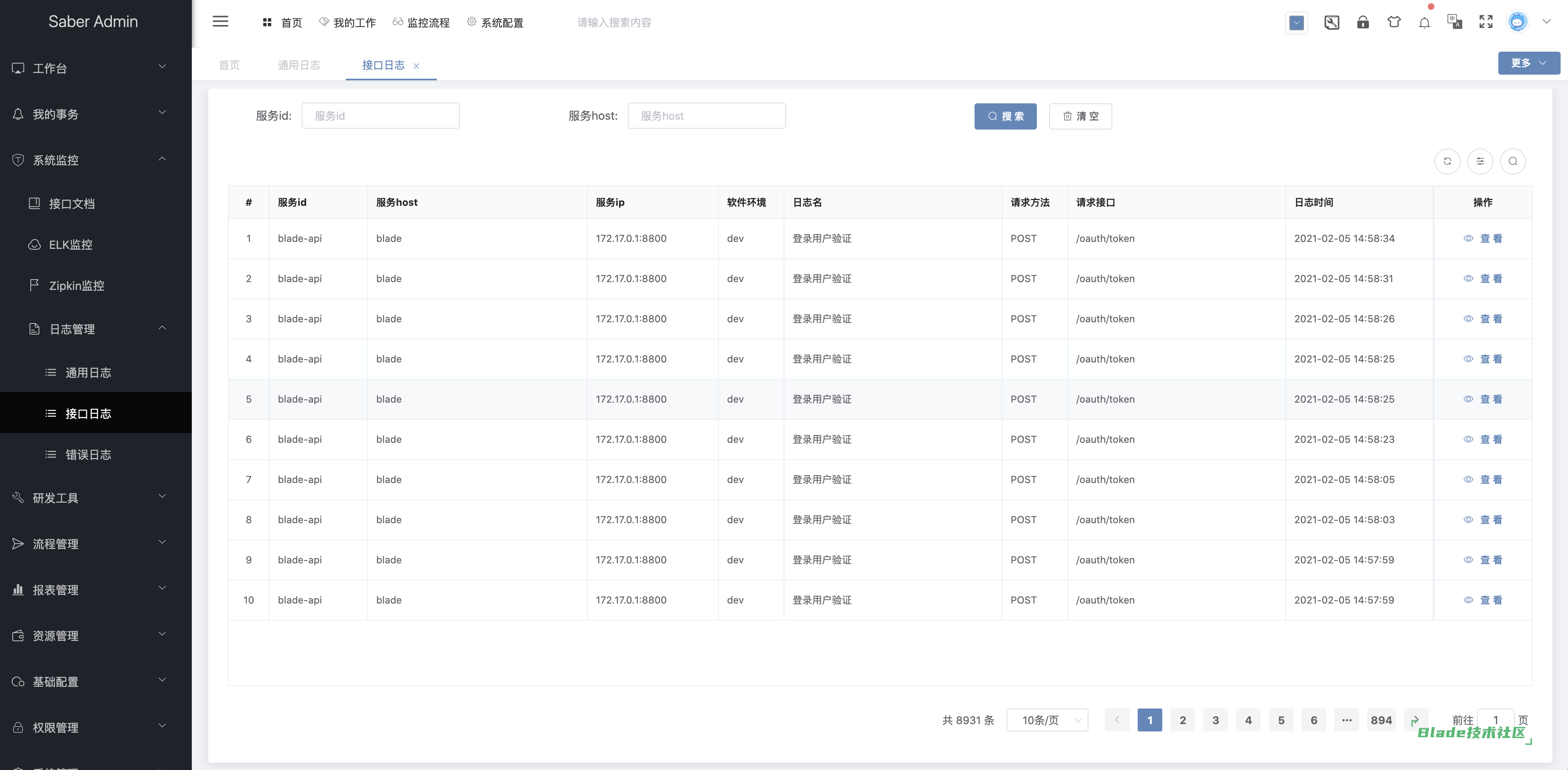This screenshot has width=1568, height=770.
Task: Open the 更多 dropdown button
Action: pyautogui.click(x=1528, y=64)
